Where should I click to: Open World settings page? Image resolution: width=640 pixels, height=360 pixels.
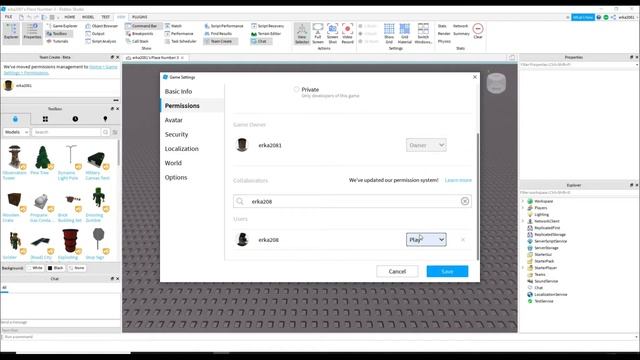click(173, 163)
